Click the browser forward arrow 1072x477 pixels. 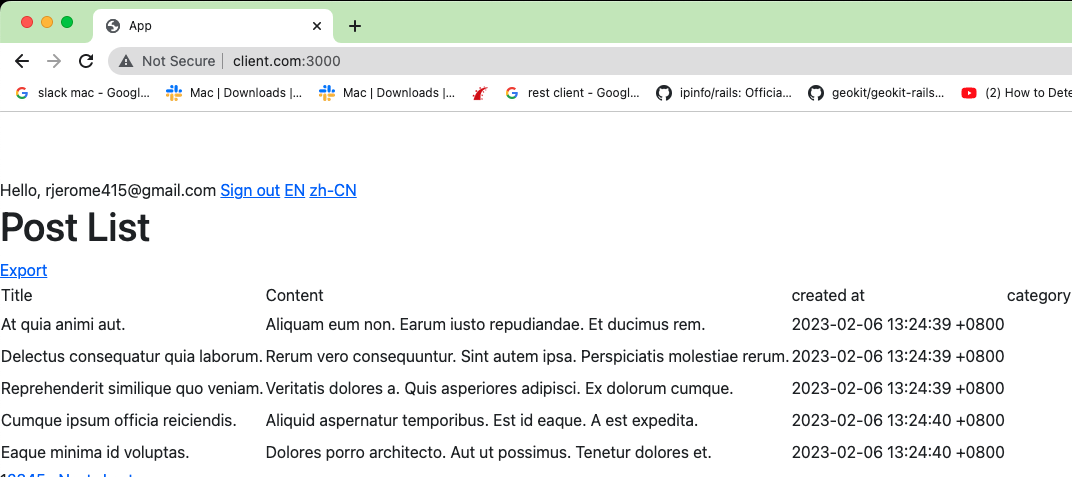tap(54, 61)
